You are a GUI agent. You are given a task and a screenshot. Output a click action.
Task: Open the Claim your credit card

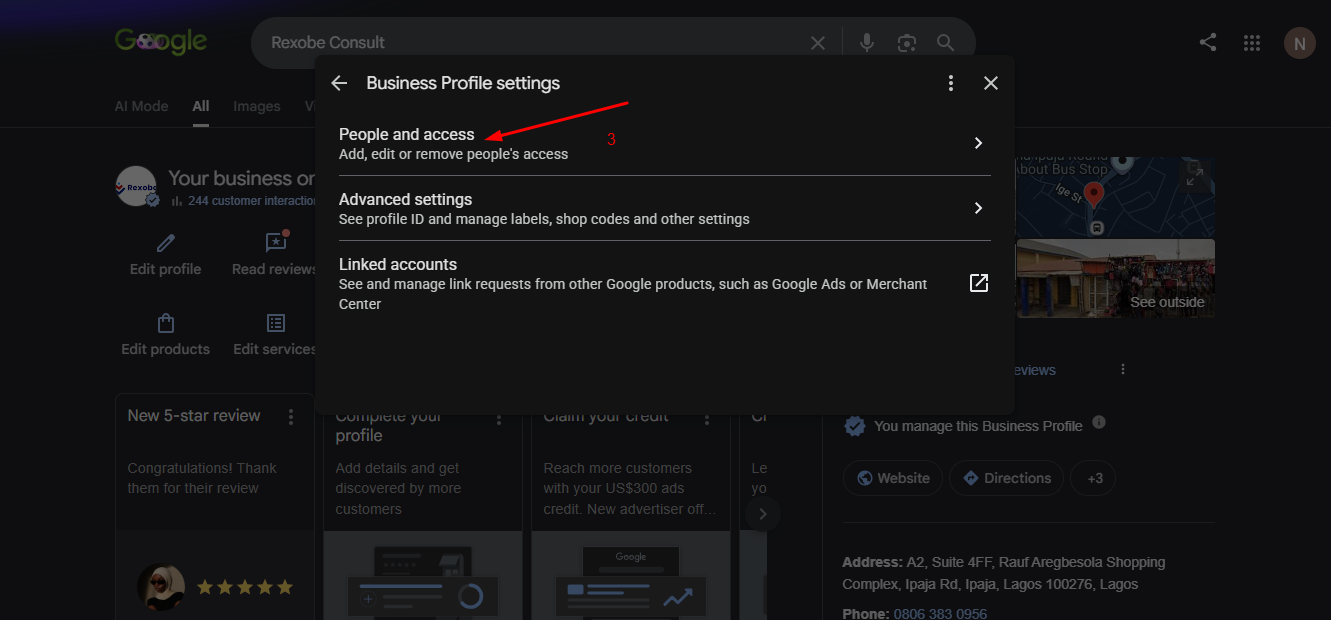(631, 515)
